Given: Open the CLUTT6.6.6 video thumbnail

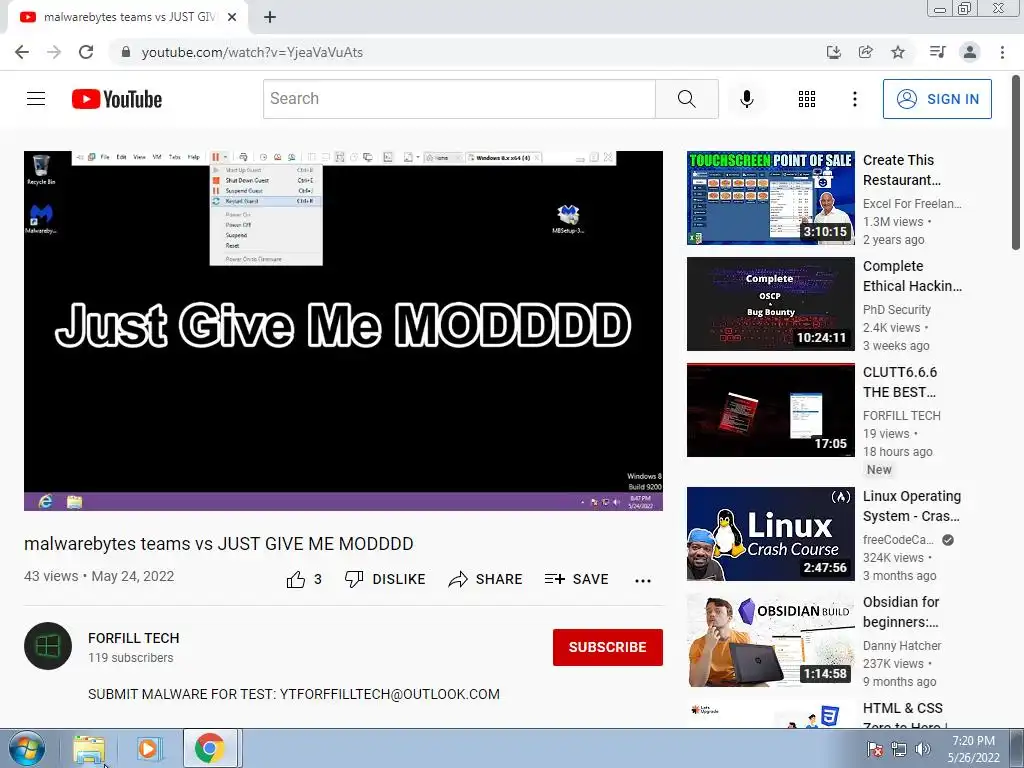Looking at the screenshot, I should [x=771, y=409].
